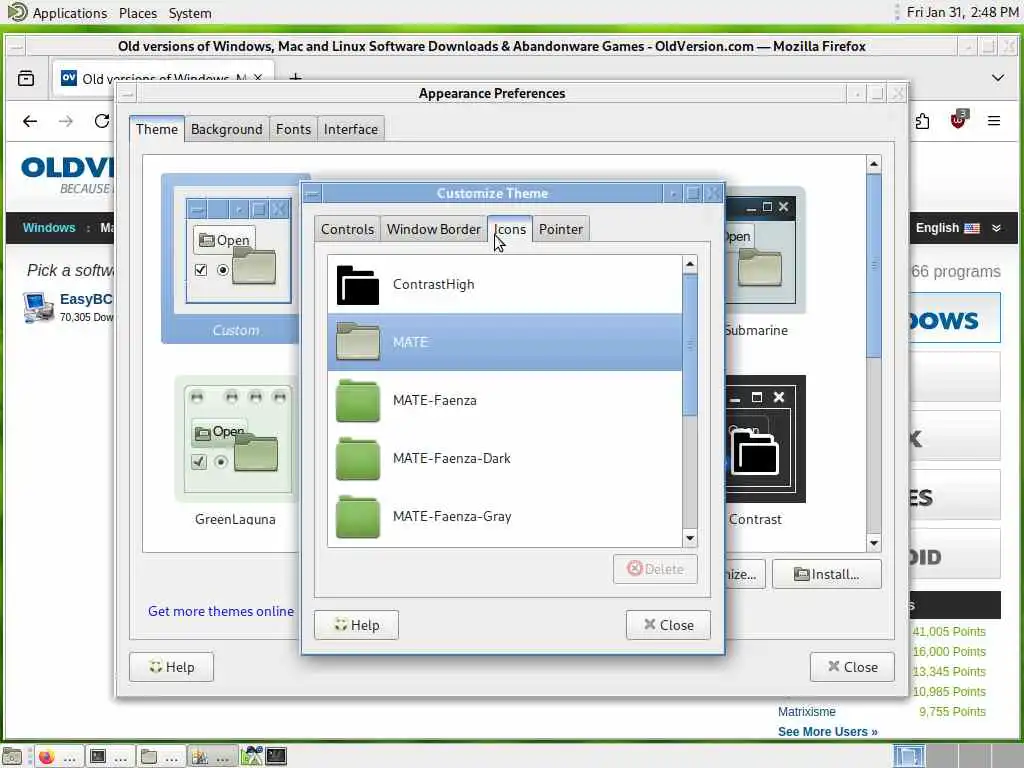This screenshot has height=768, width=1024.
Task: Click the MATE-Faenza-Dark list row text
Action: (451, 458)
